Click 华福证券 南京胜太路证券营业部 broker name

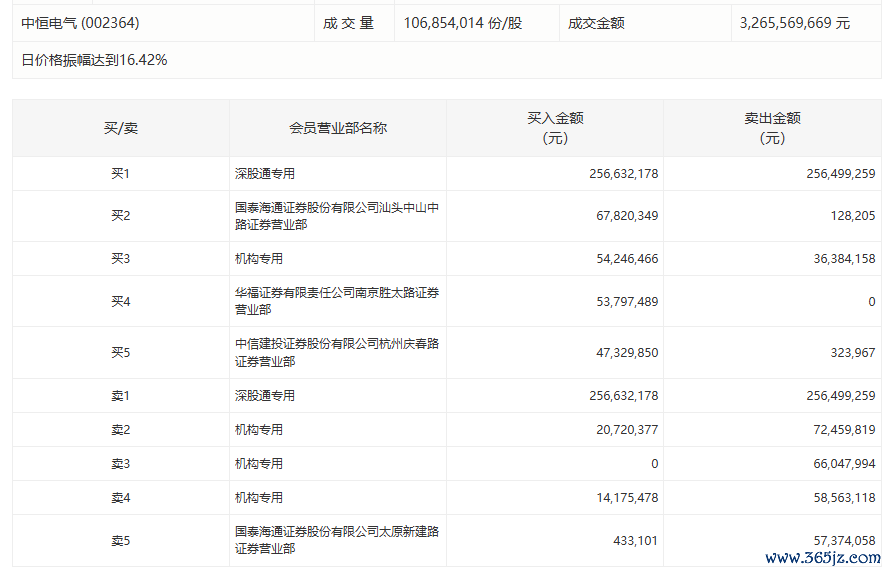337,301
